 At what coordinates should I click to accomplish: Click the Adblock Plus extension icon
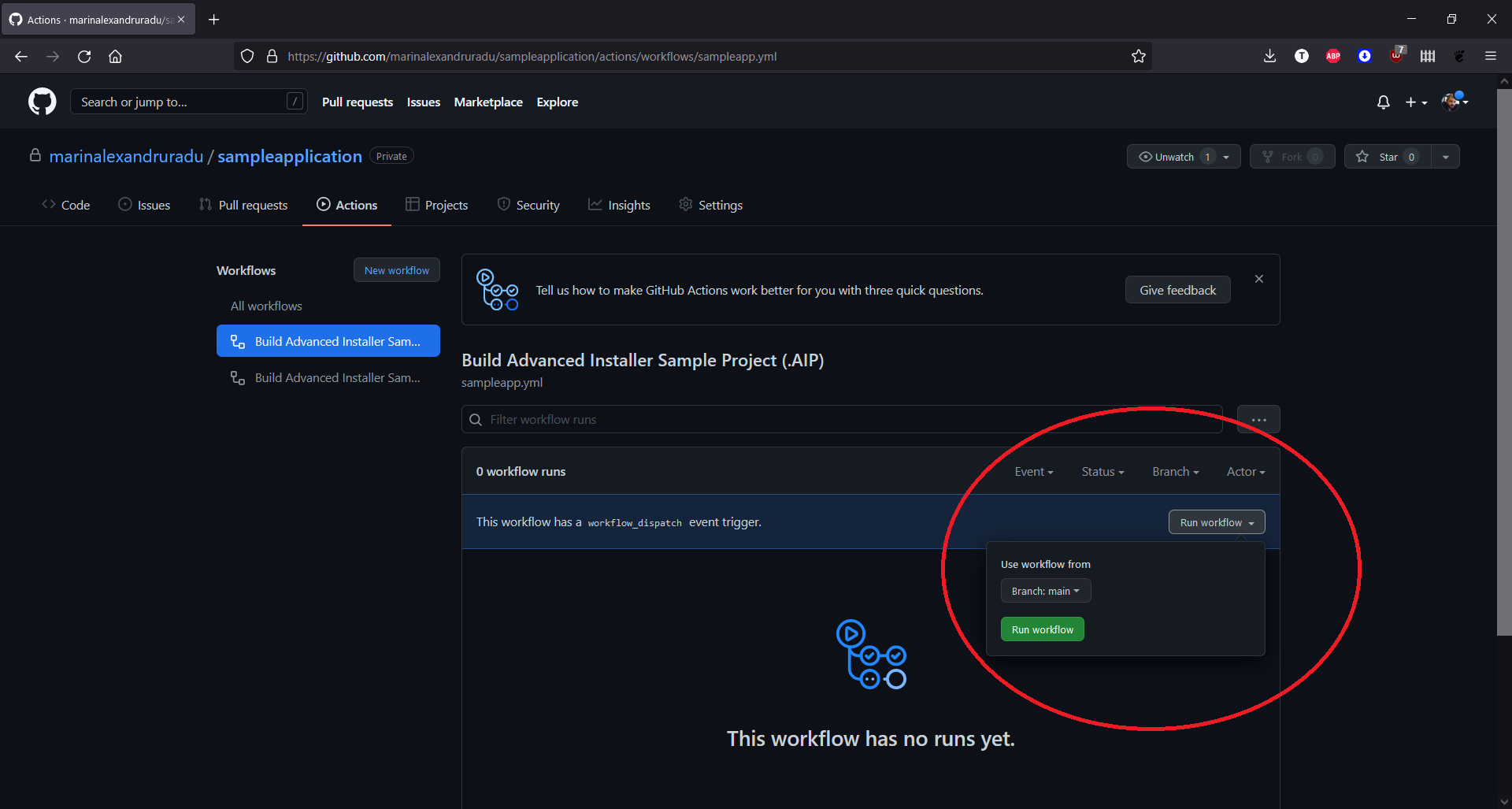[1333, 57]
